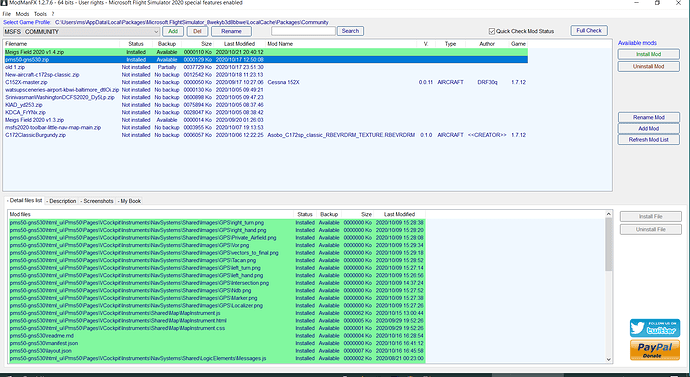Click the PayPal Donate icon
This screenshot has width=690, height=377.
click(x=654, y=350)
